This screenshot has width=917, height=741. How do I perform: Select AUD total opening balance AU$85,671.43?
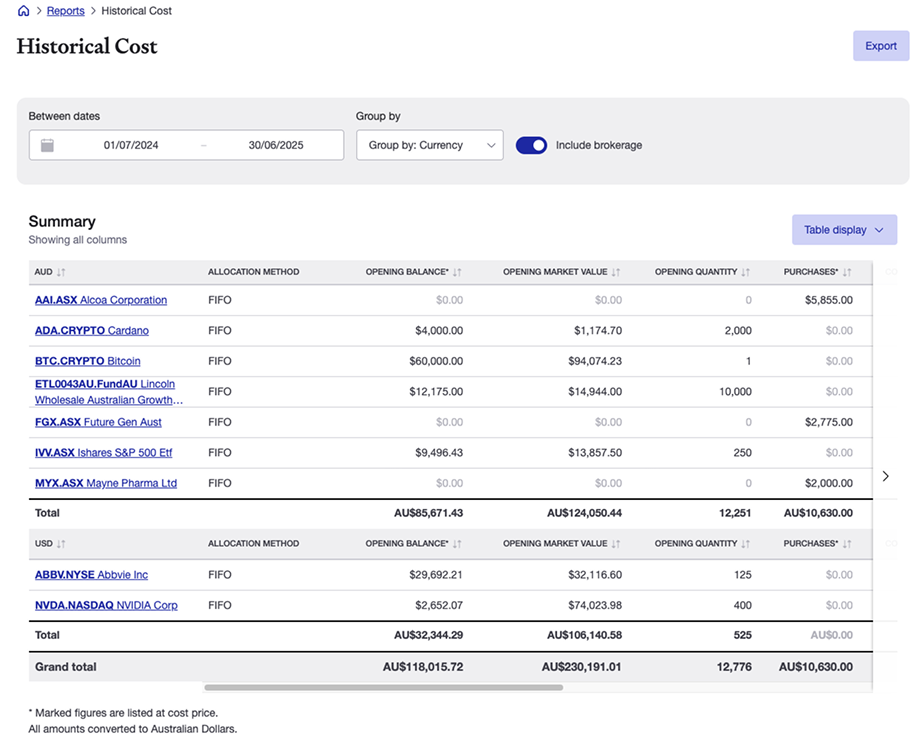[x=429, y=513]
